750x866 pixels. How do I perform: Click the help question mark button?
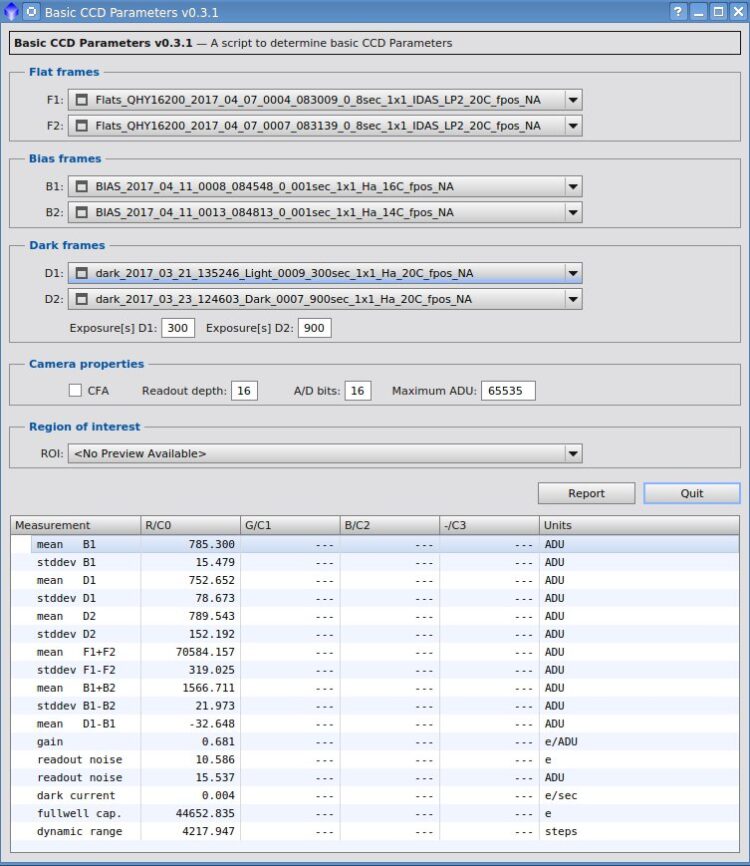[x=678, y=11]
